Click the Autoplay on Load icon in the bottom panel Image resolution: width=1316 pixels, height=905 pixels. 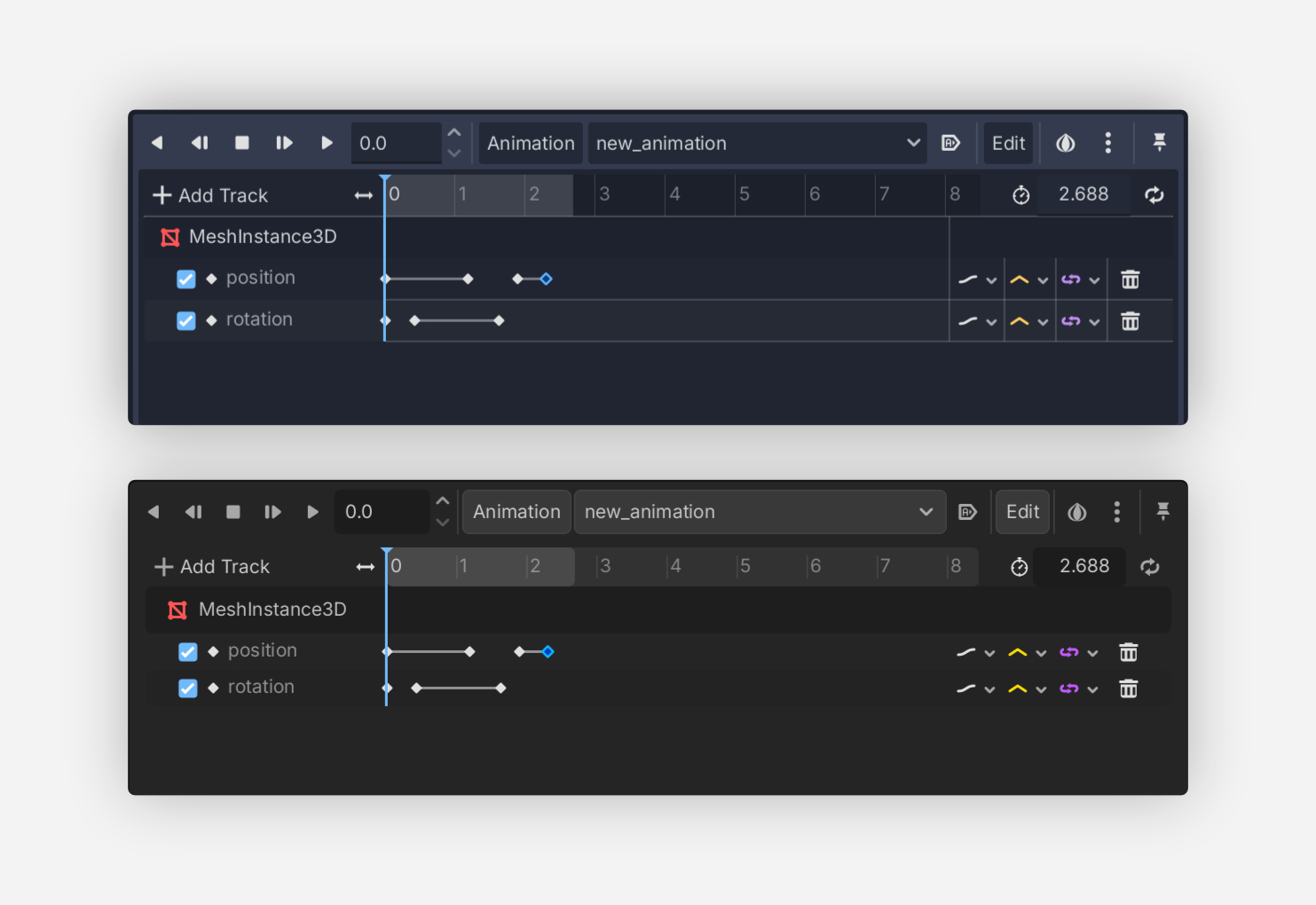click(967, 512)
